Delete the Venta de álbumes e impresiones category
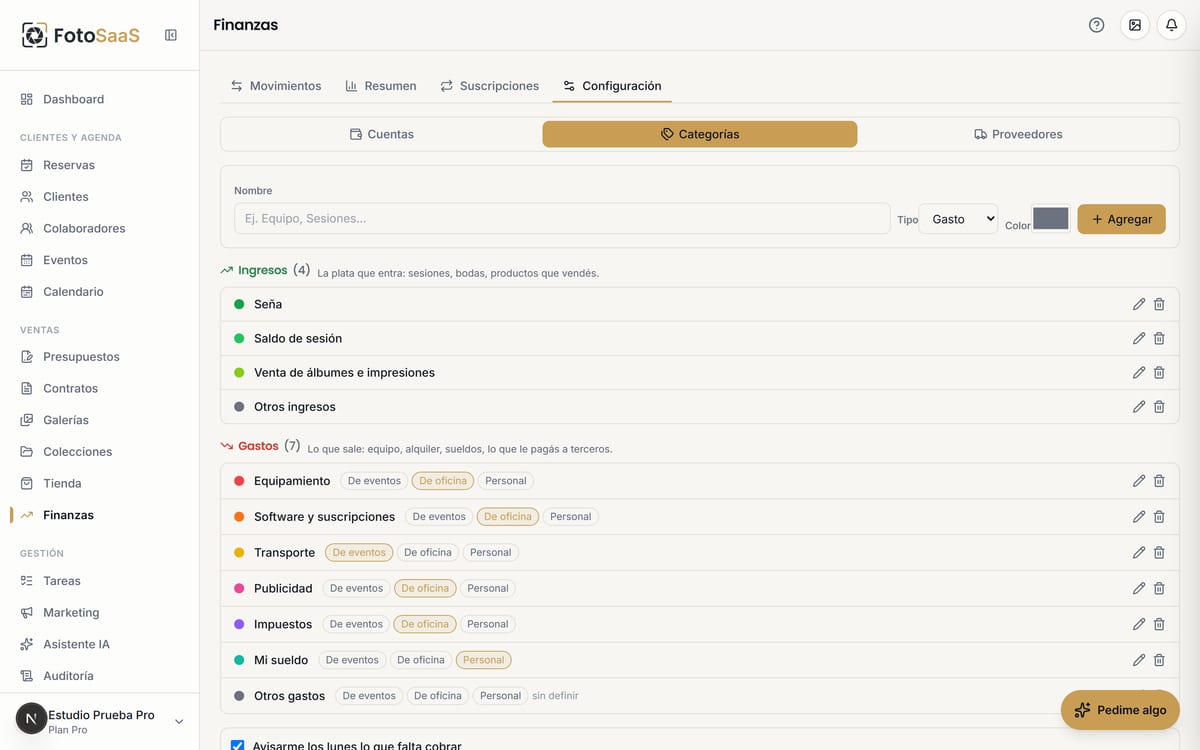Viewport: 1200px width, 750px height. coord(1159,372)
